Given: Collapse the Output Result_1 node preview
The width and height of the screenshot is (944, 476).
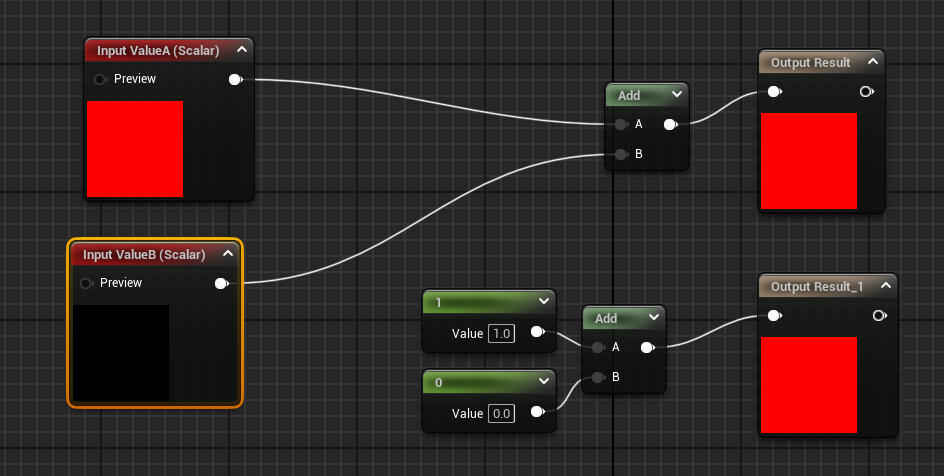Looking at the screenshot, I should (x=884, y=286).
